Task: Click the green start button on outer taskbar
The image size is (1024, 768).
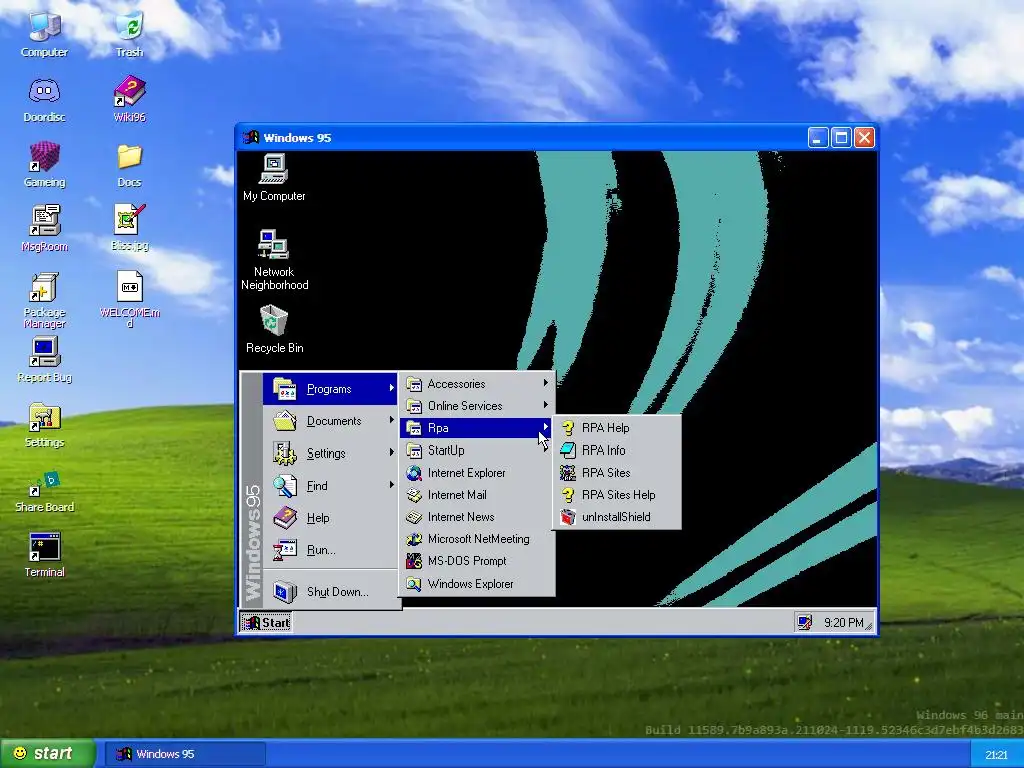Action: [48, 754]
